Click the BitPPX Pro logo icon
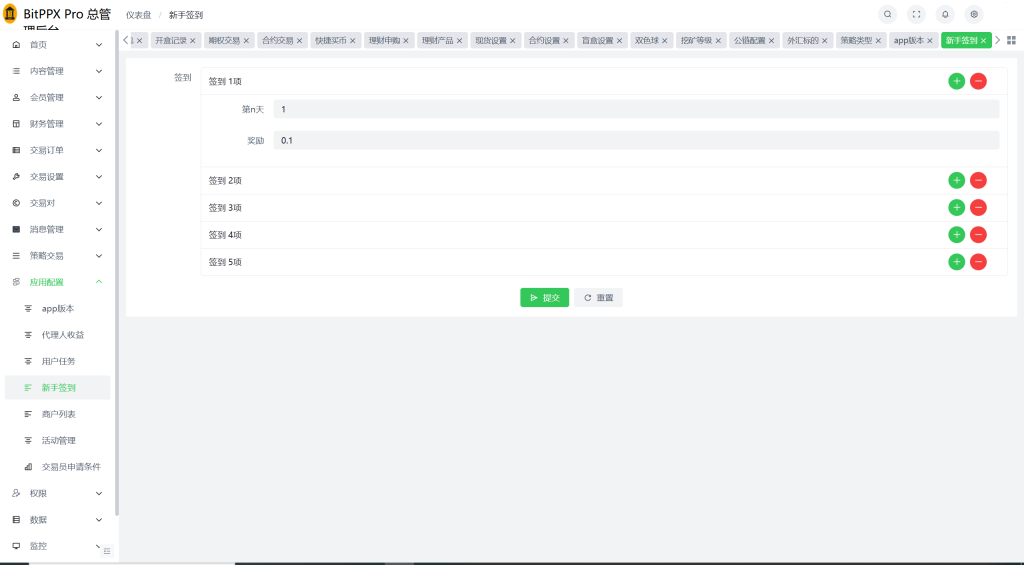1024x565 pixels. tap(10, 14)
